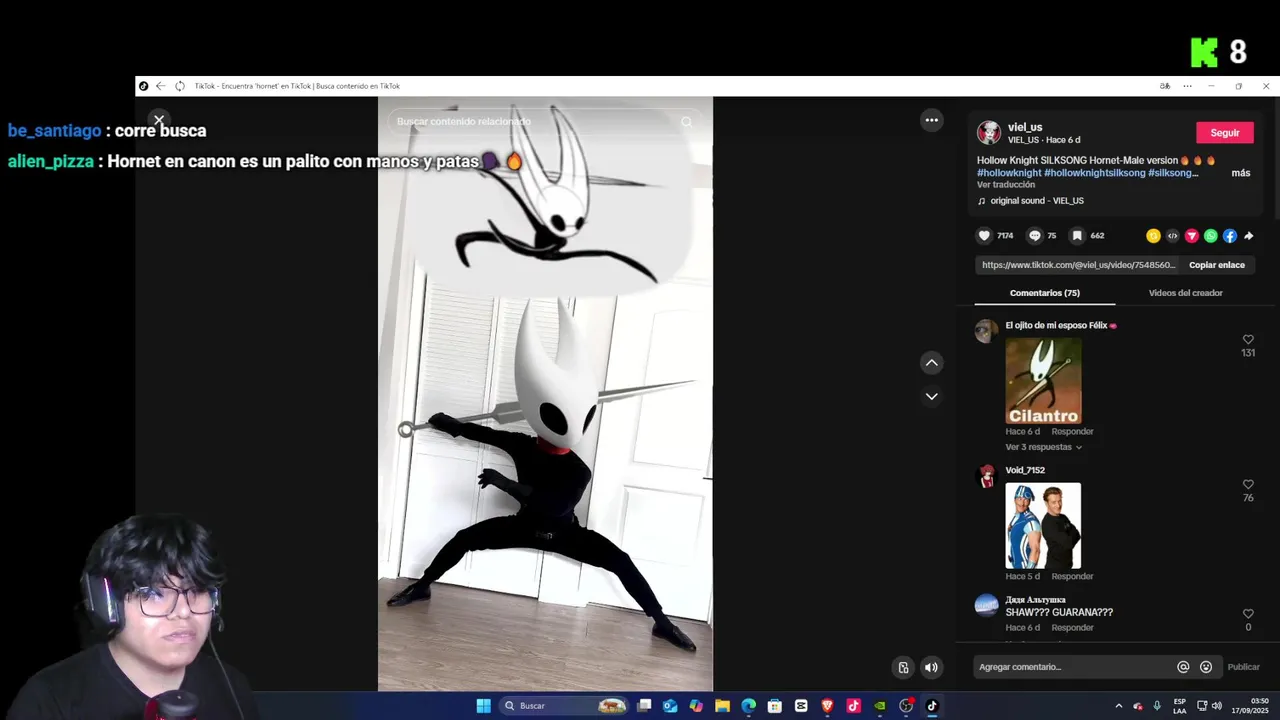Open #hollowknightsilksong hashtag
The width and height of the screenshot is (1280, 720).
[x=1095, y=173]
